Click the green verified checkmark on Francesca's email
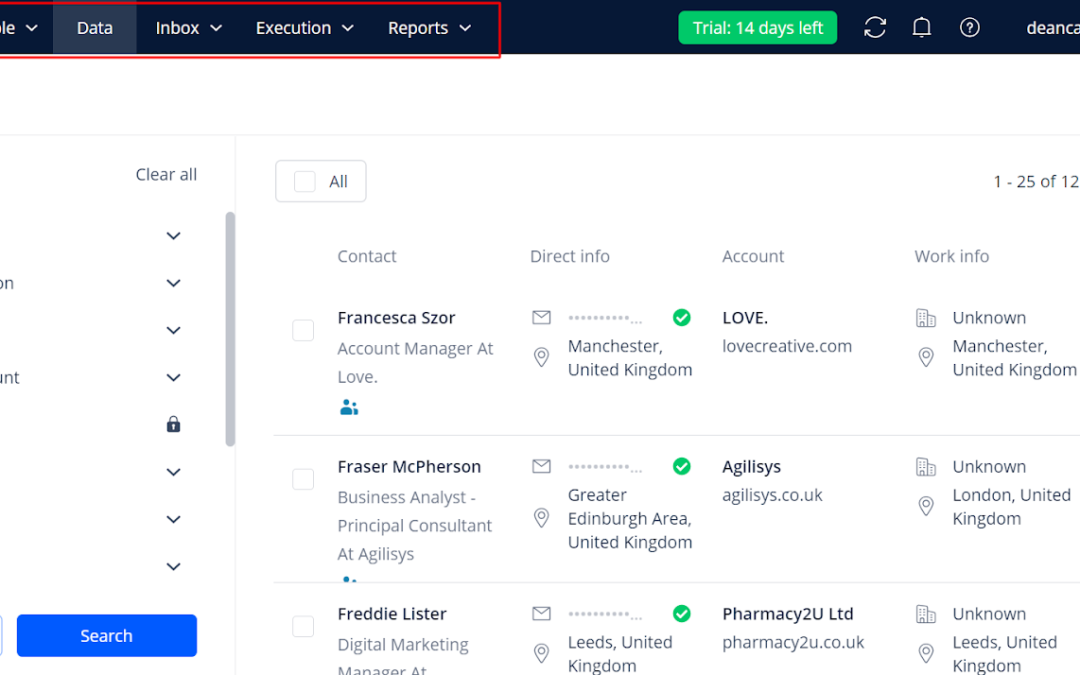 [681, 317]
